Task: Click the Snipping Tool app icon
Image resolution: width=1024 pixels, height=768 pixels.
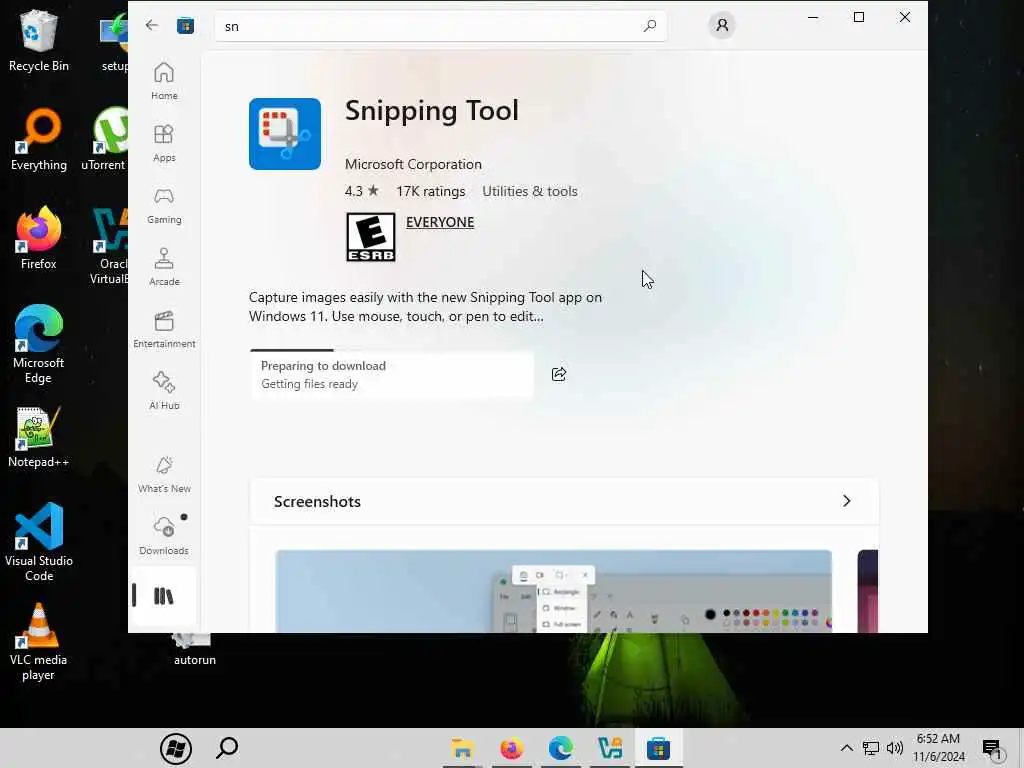Action: [x=285, y=134]
